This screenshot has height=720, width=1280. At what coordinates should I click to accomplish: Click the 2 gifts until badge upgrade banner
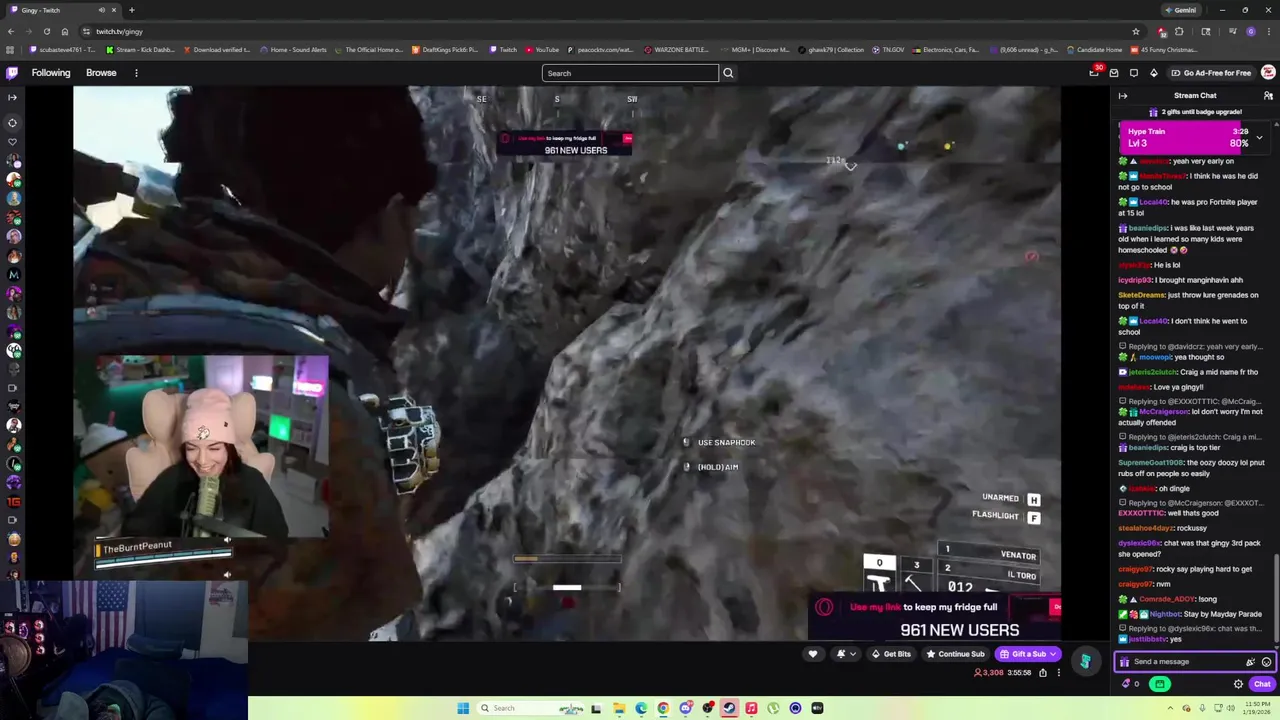[1195, 112]
